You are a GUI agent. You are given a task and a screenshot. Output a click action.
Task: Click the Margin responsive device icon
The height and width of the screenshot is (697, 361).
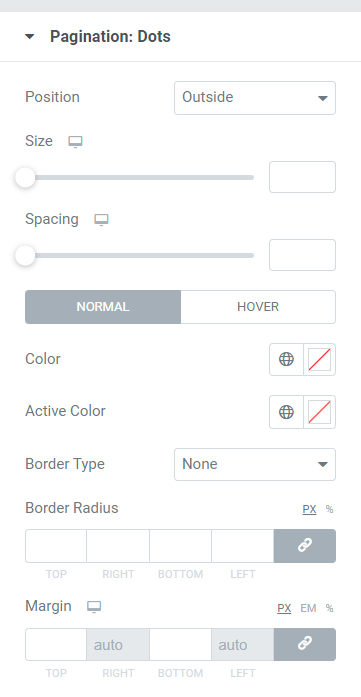pos(94,607)
